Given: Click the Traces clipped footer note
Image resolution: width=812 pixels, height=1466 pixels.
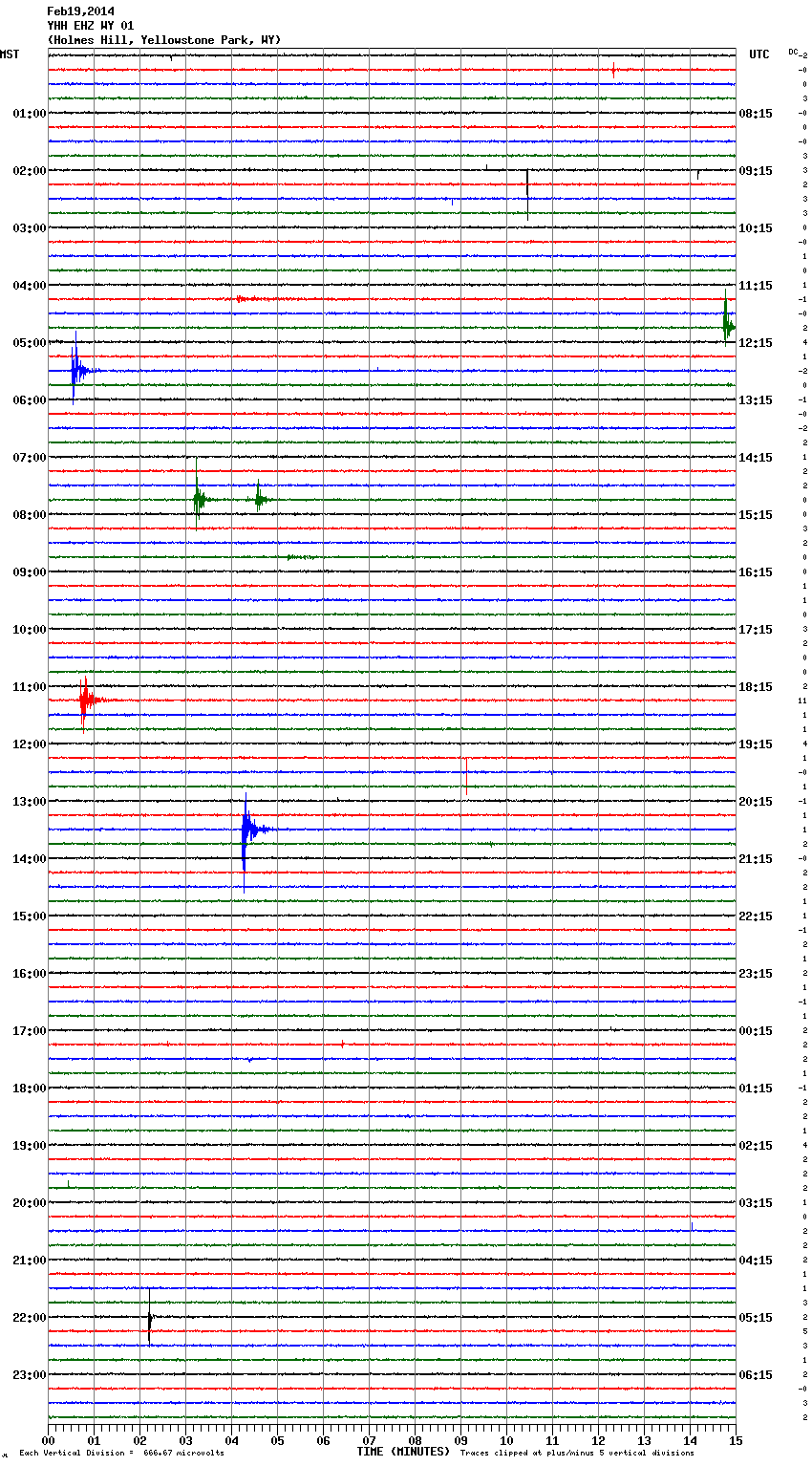Looking at the screenshot, I should [577, 1453].
